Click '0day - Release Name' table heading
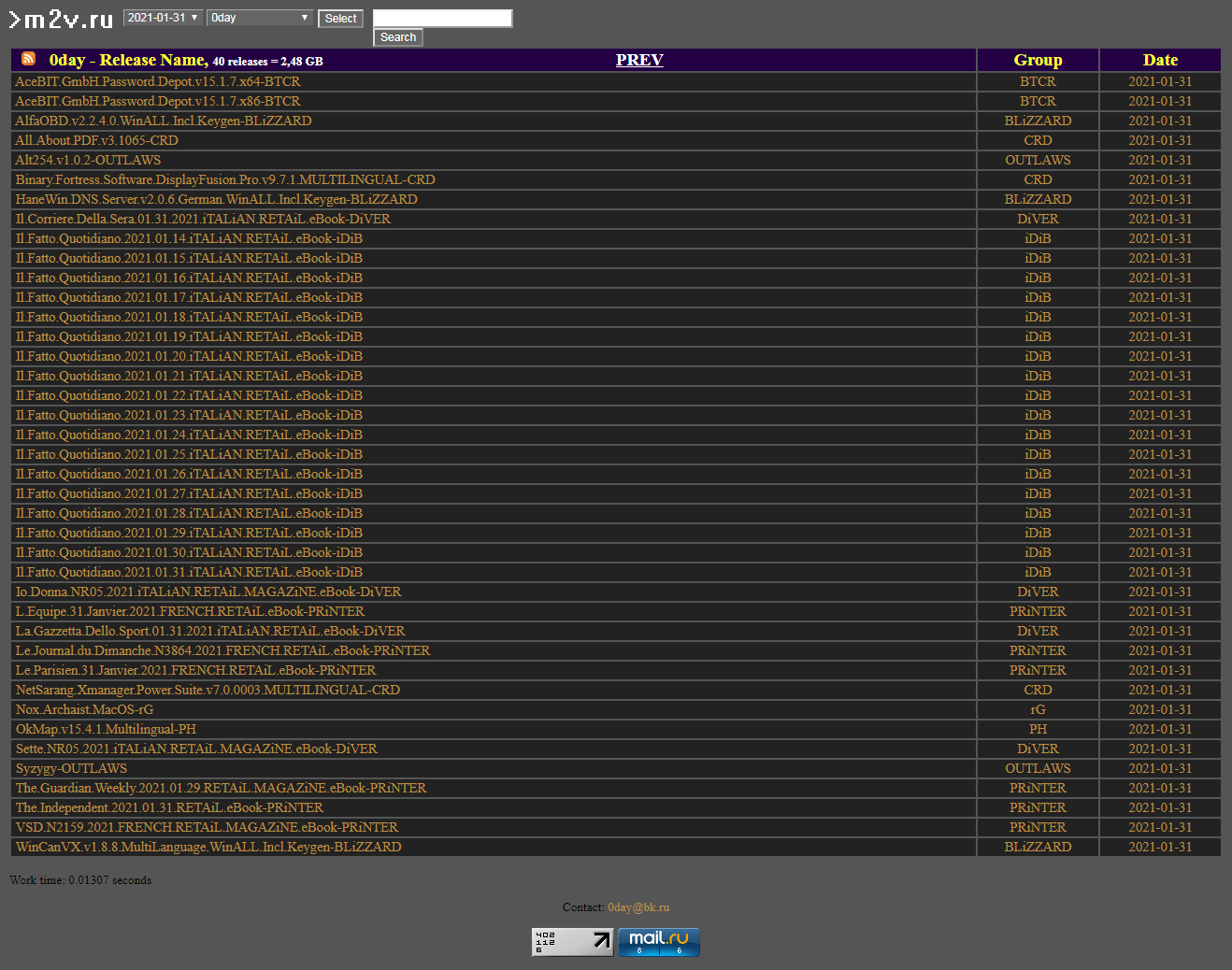 click(x=128, y=60)
